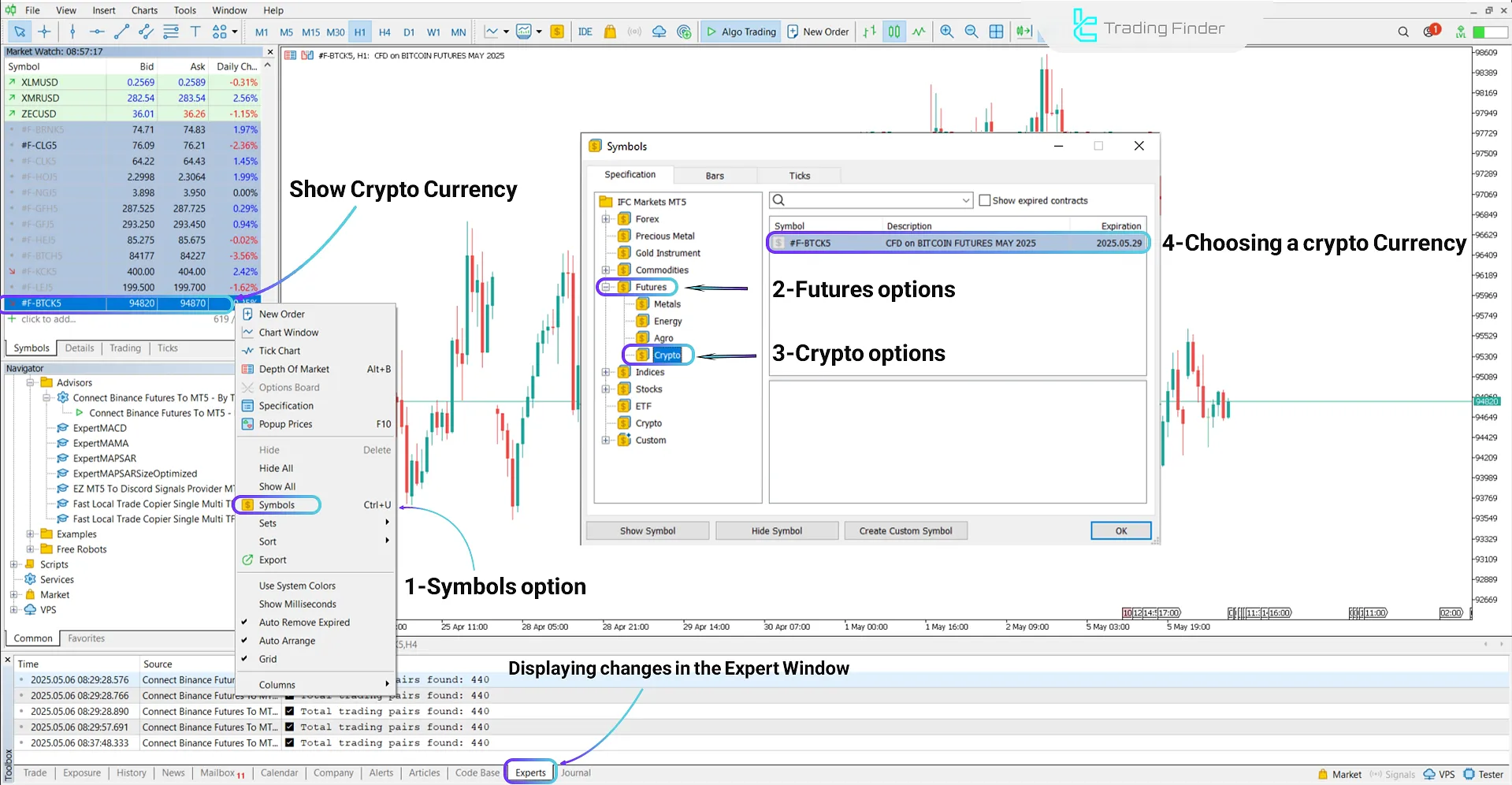
Task: Select the Trendline drawing tool
Action: pos(121,32)
